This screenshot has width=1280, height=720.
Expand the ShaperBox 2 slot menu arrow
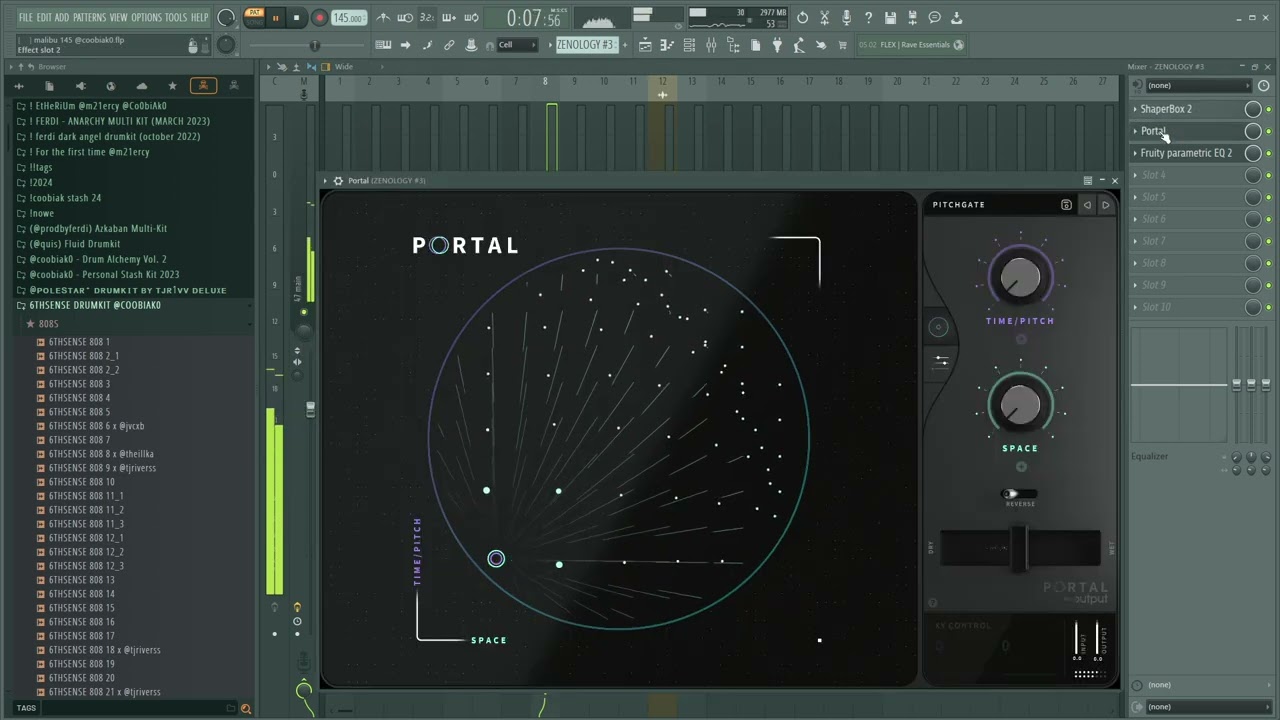click(x=1135, y=109)
